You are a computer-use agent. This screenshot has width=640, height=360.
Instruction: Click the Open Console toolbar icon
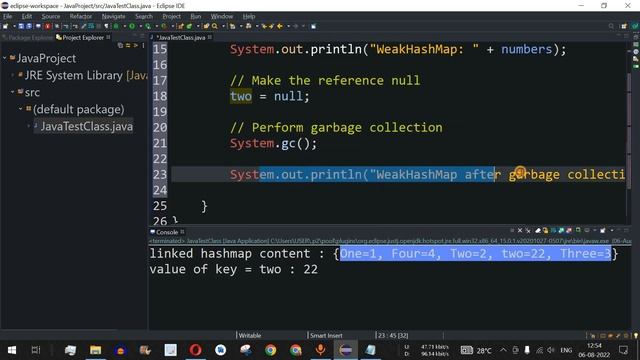coord(602,231)
